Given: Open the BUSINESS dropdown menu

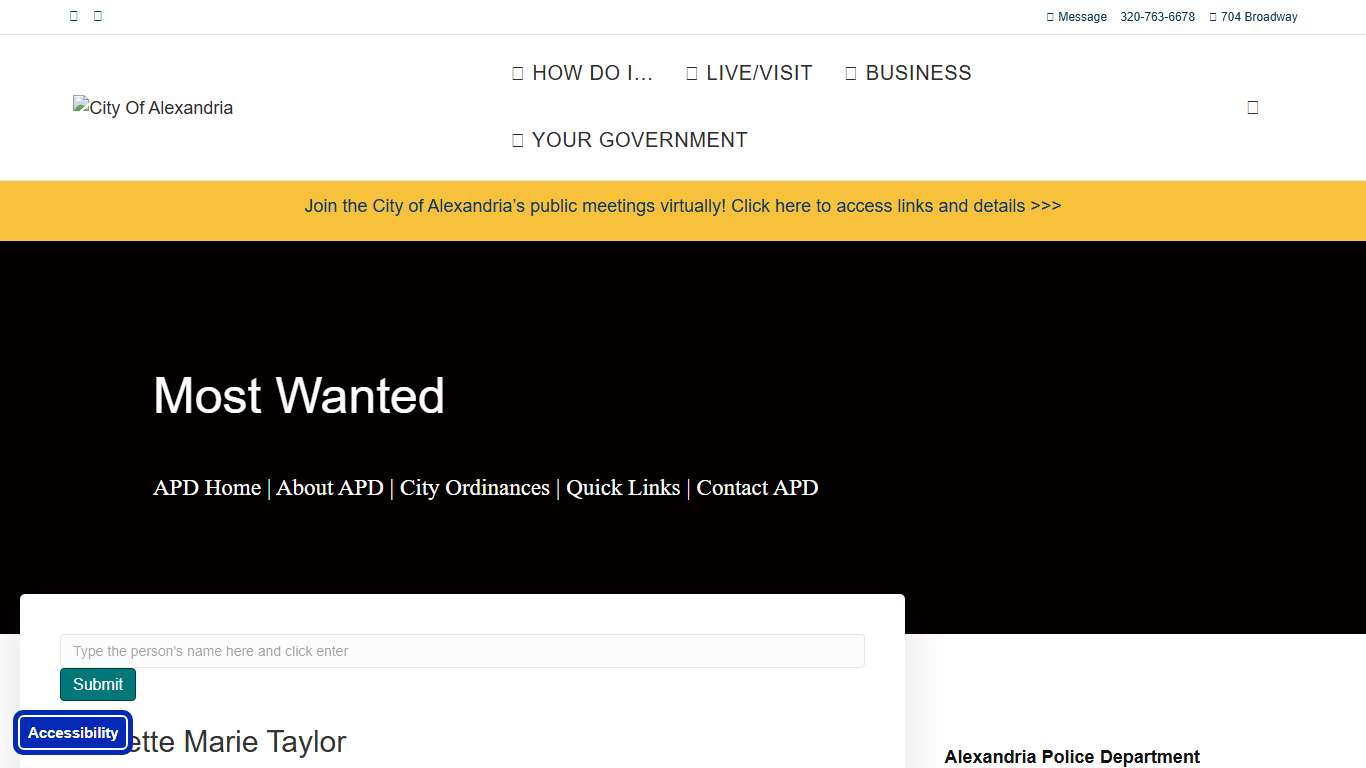Looking at the screenshot, I should click(908, 73).
